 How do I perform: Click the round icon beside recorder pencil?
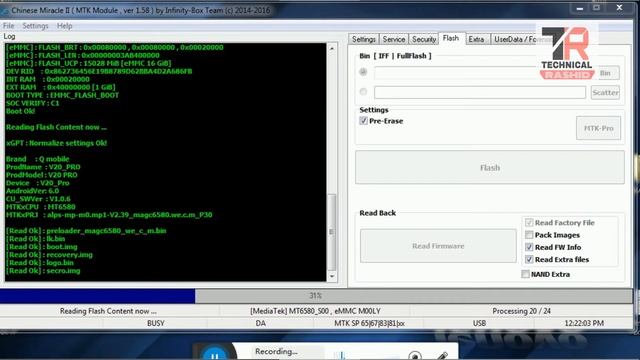coord(415,356)
